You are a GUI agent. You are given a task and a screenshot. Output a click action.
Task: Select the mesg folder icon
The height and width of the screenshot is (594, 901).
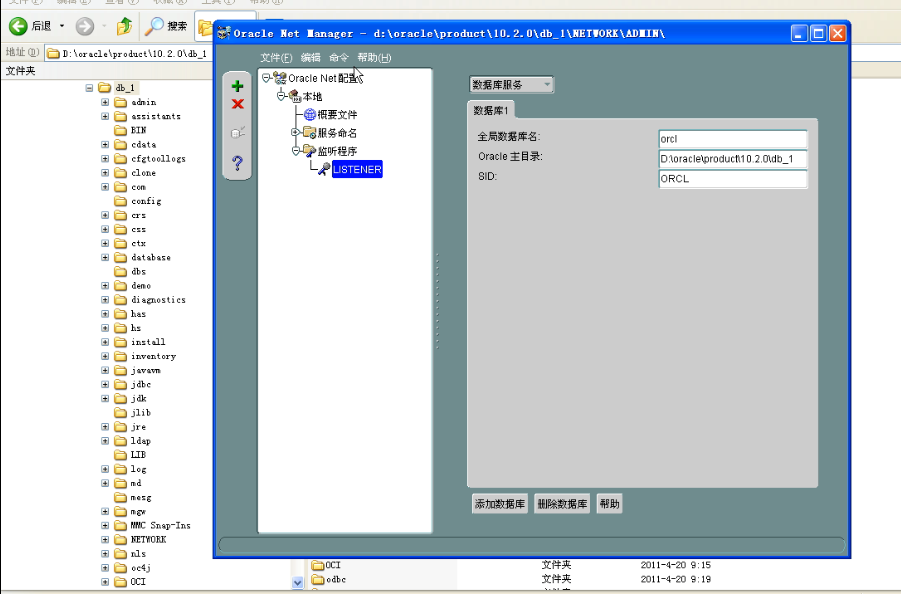click(120, 497)
